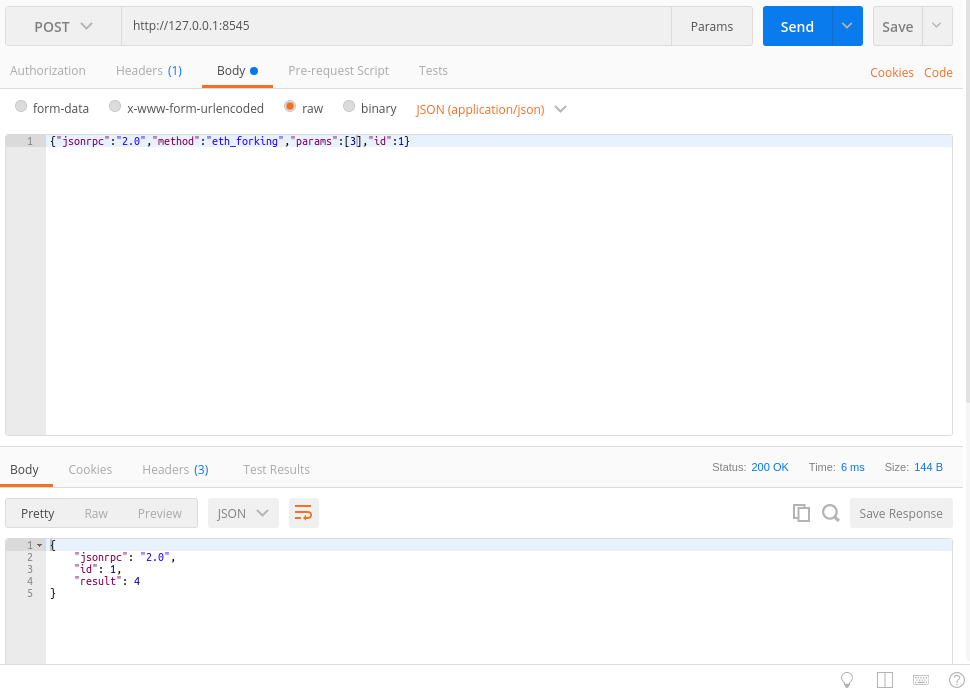This screenshot has width=970, height=693.
Task: Open the Tests tab
Action: point(433,71)
